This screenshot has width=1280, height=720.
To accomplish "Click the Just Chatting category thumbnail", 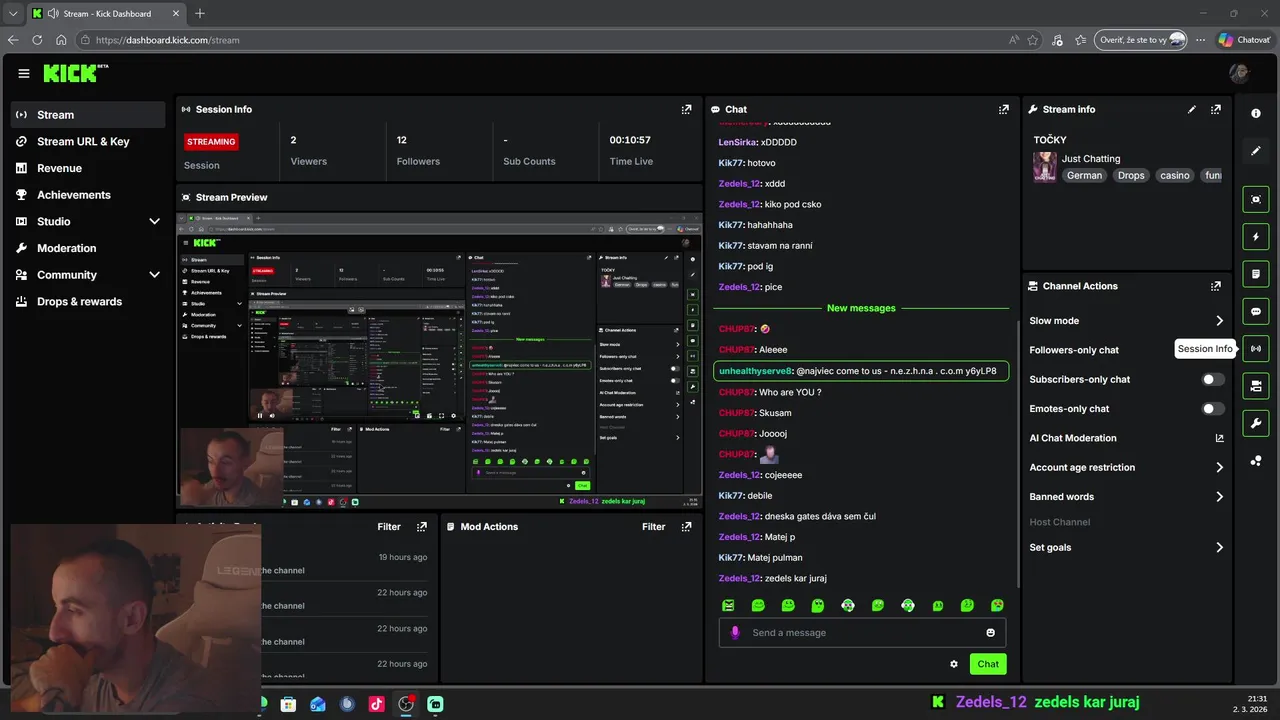I will click(x=1045, y=167).
